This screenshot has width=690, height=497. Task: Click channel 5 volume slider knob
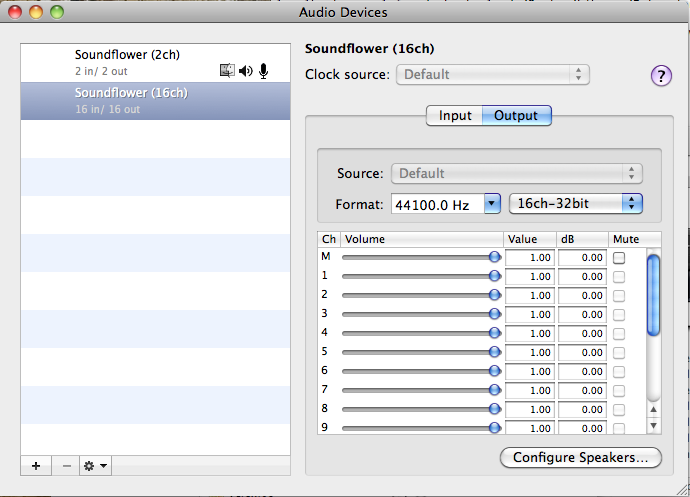[495, 352]
